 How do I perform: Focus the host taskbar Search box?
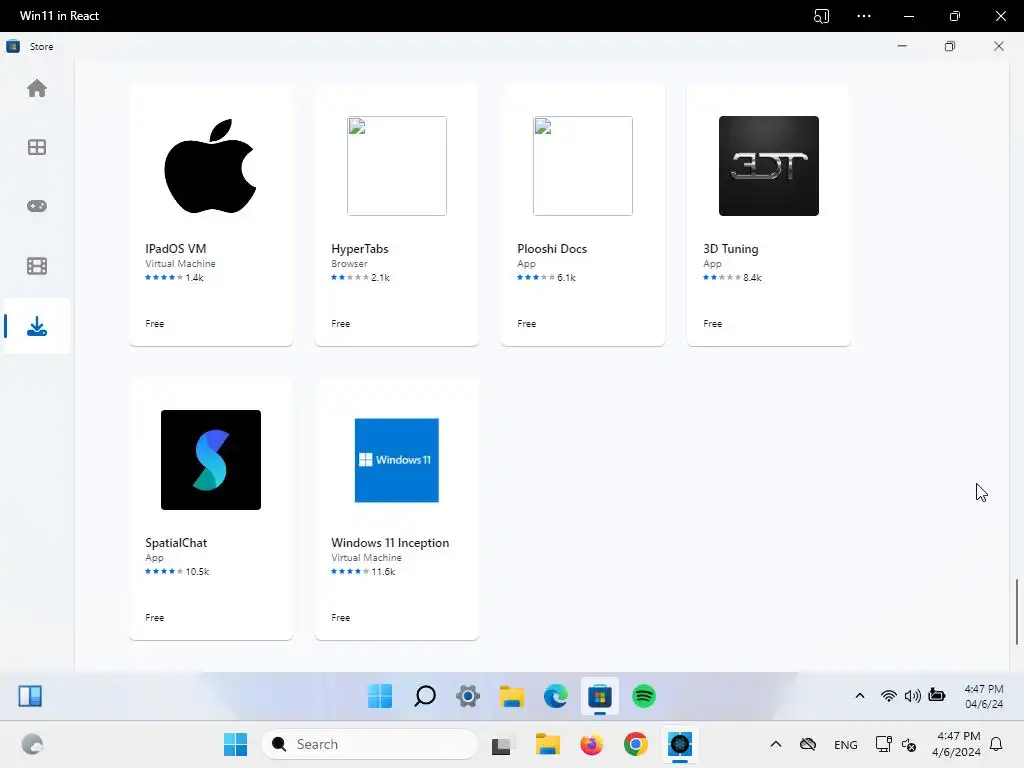[x=370, y=744]
